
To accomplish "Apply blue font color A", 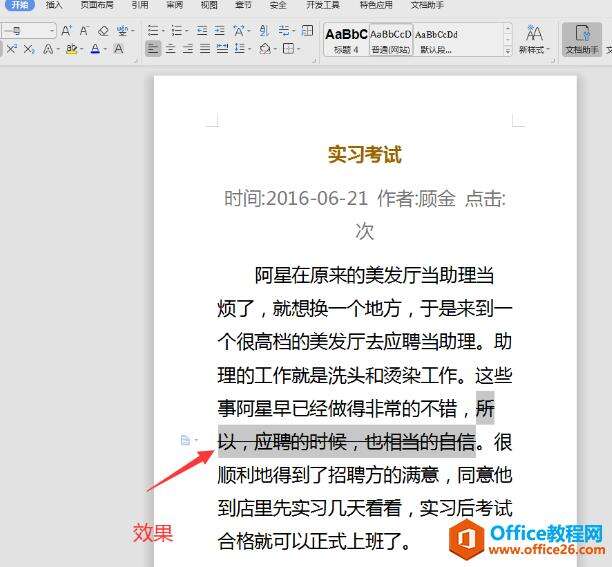I will pos(95,49).
